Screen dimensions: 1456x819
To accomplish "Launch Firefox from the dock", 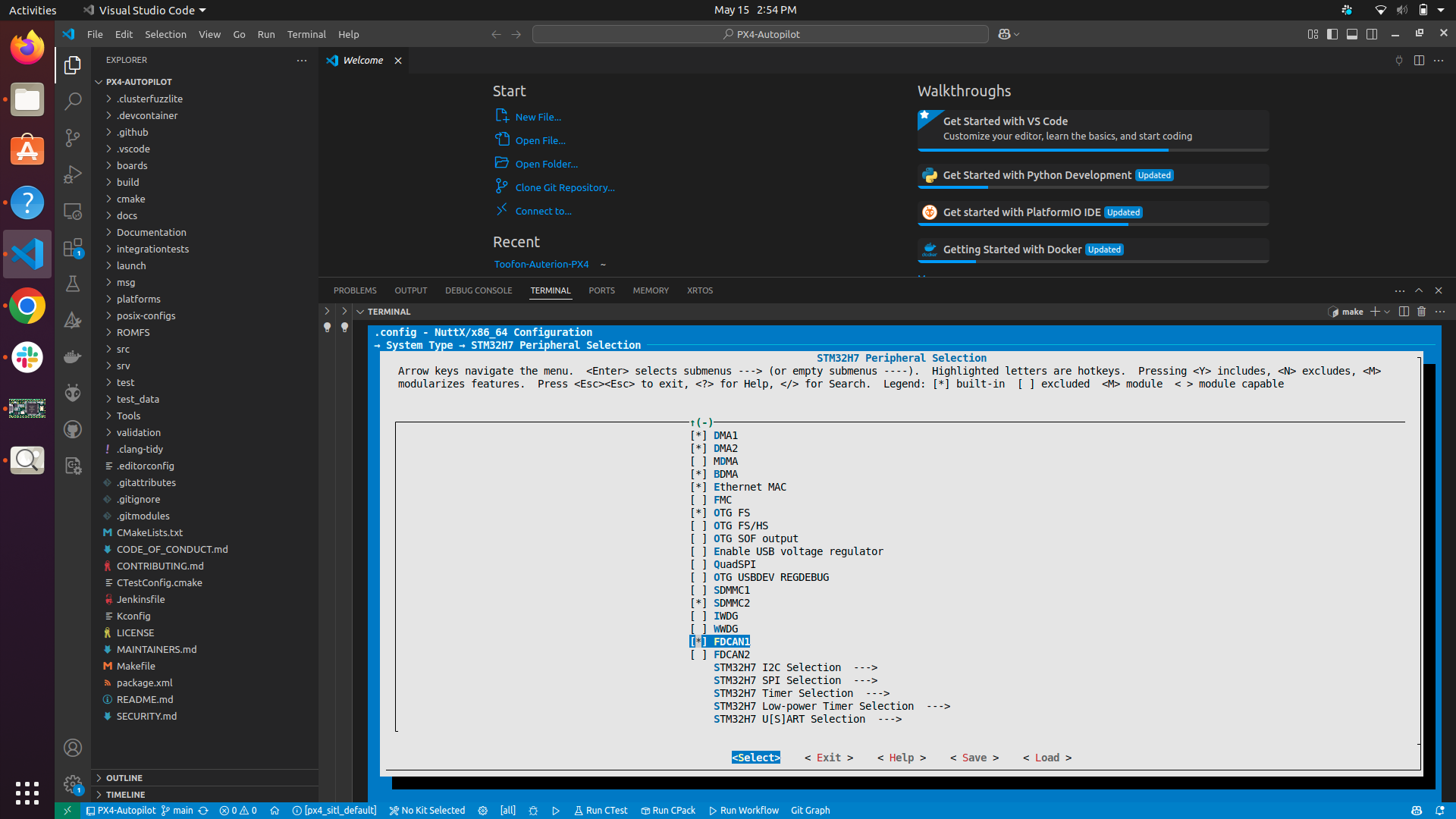I will click(x=27, y=48).
